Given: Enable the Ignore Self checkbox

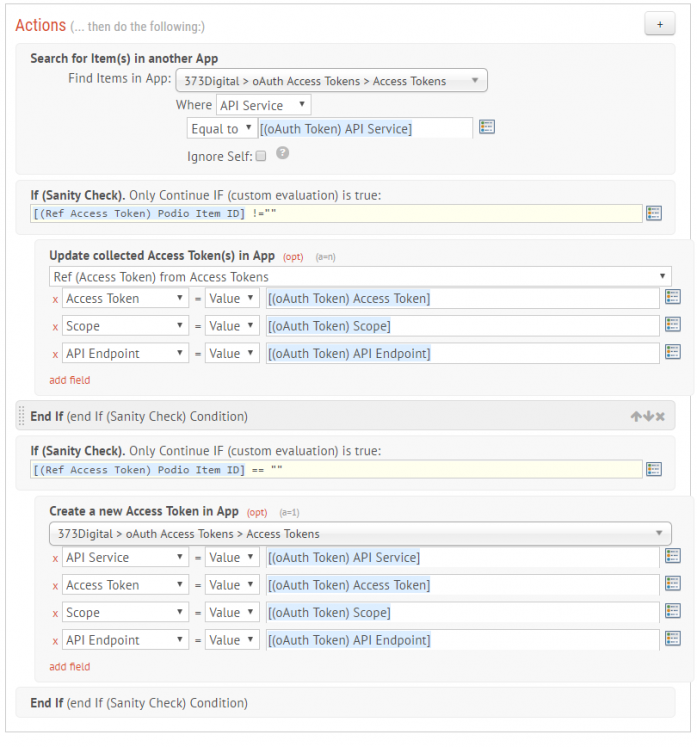Looking at the screenshot, I should point(261,156).
